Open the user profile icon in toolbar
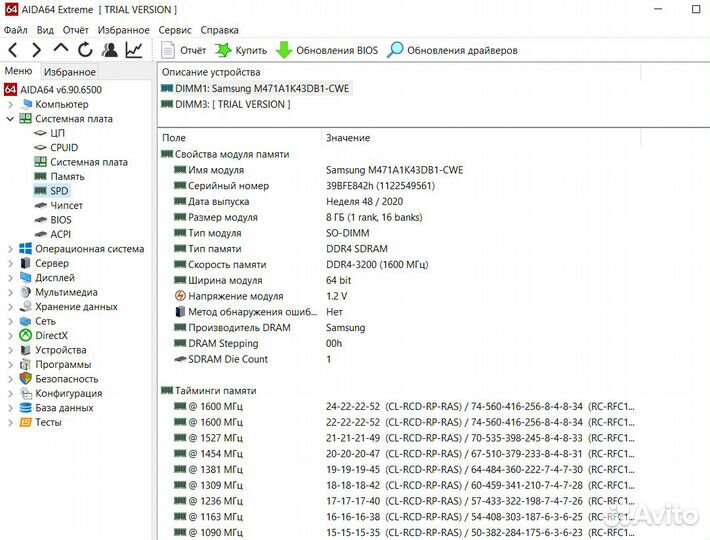Viewport: 710px width, 540px height. point(110,50)
